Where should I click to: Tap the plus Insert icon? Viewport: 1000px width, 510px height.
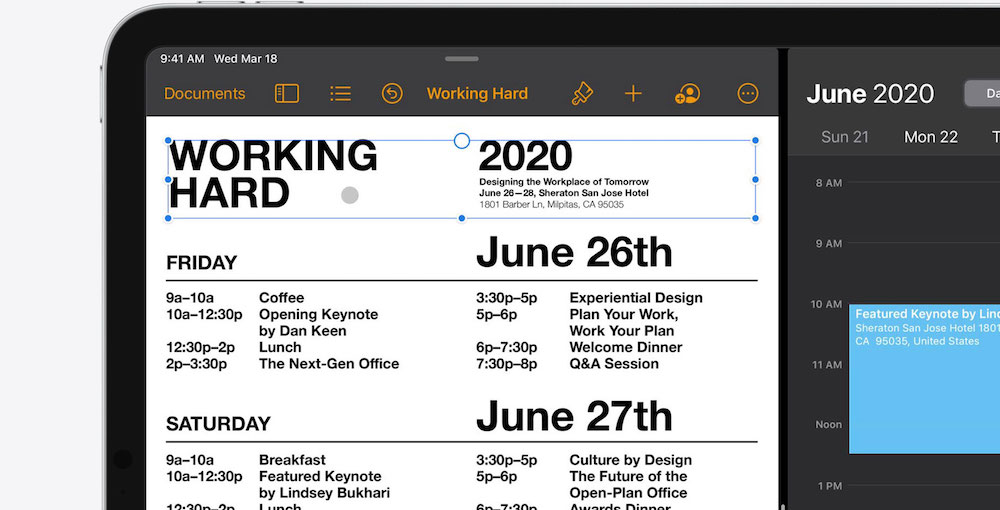pos(633,94)
